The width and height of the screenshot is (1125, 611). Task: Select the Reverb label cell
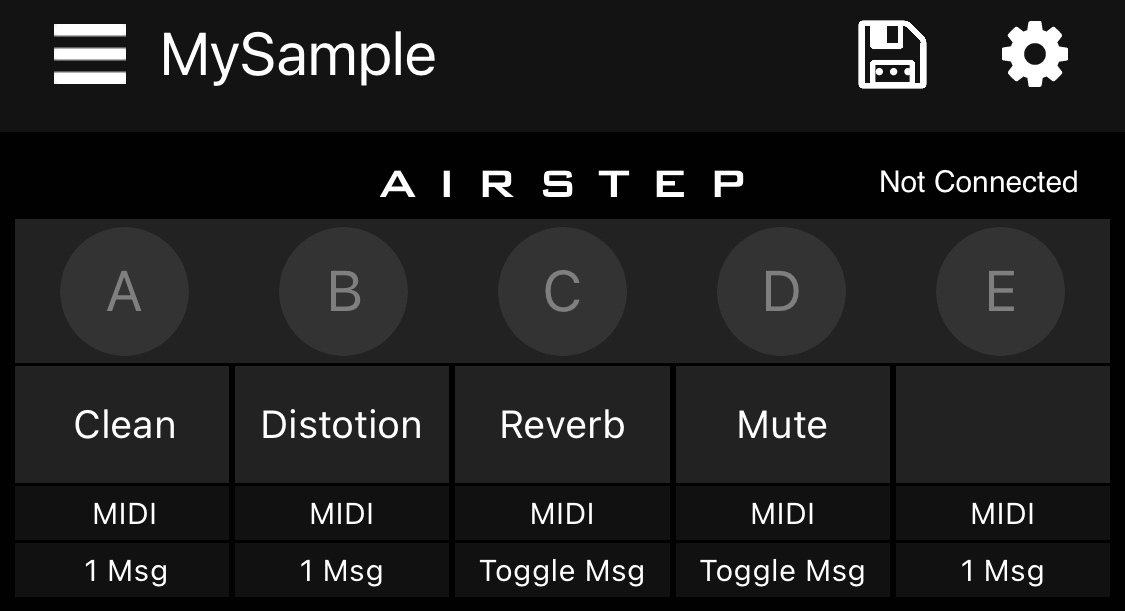pyautogui.click(x=562, y=425)
